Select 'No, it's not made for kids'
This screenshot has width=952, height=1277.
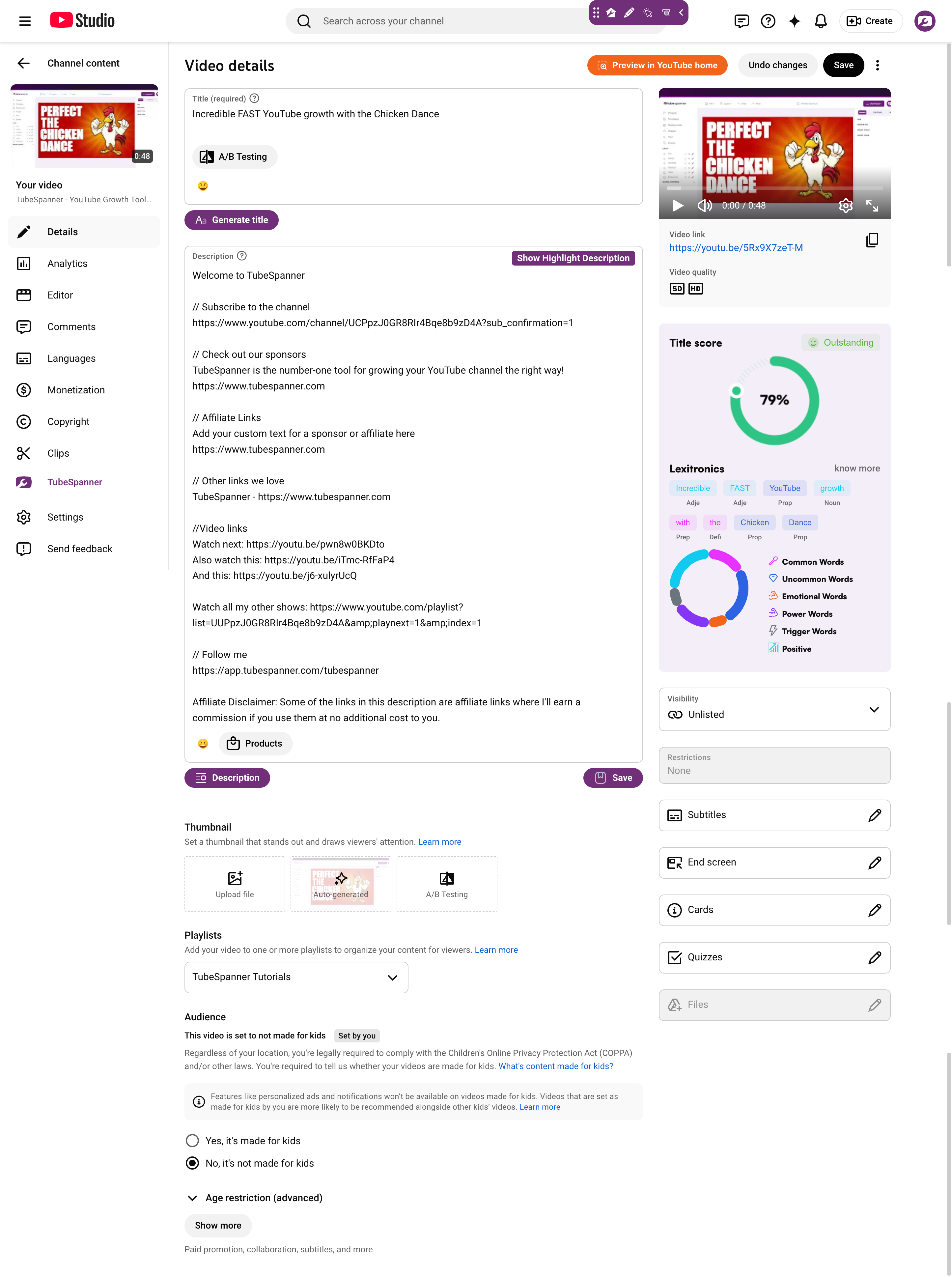point(192,1163)
